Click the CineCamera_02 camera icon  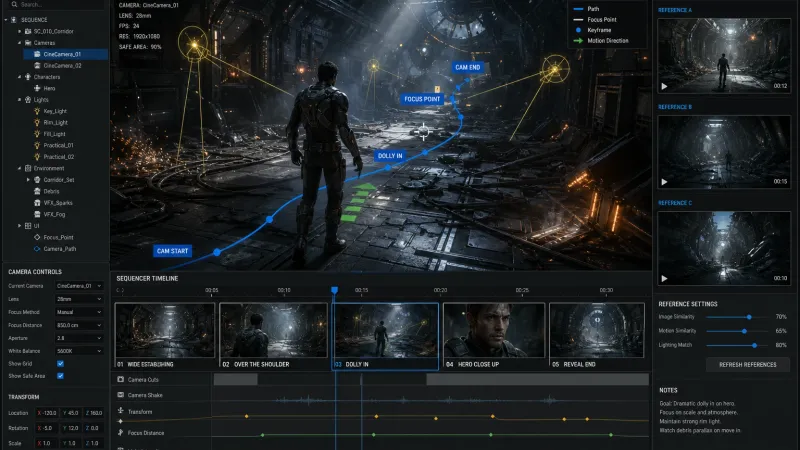37,65
